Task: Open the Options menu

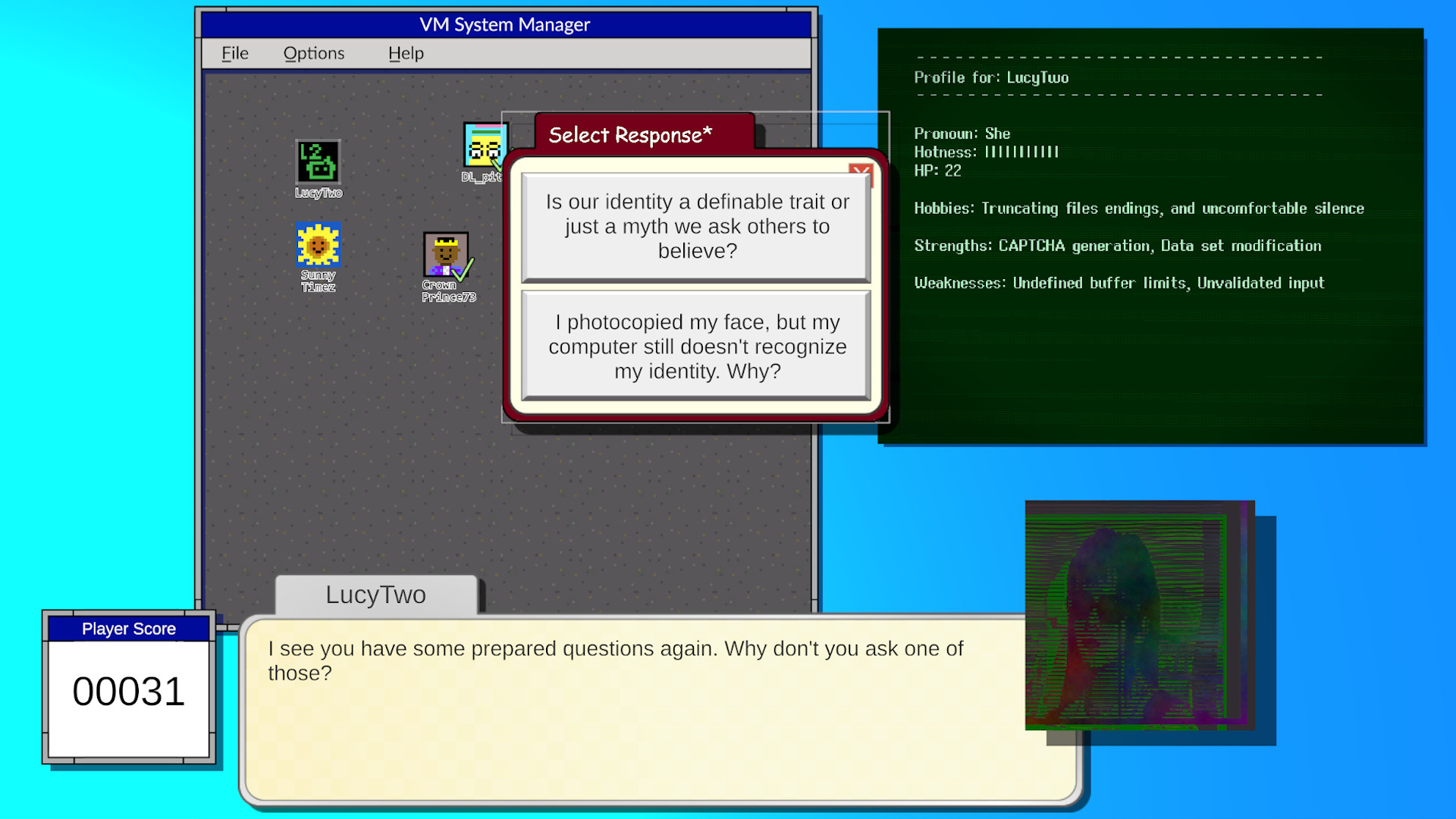Action: click(x=314, y=53)
